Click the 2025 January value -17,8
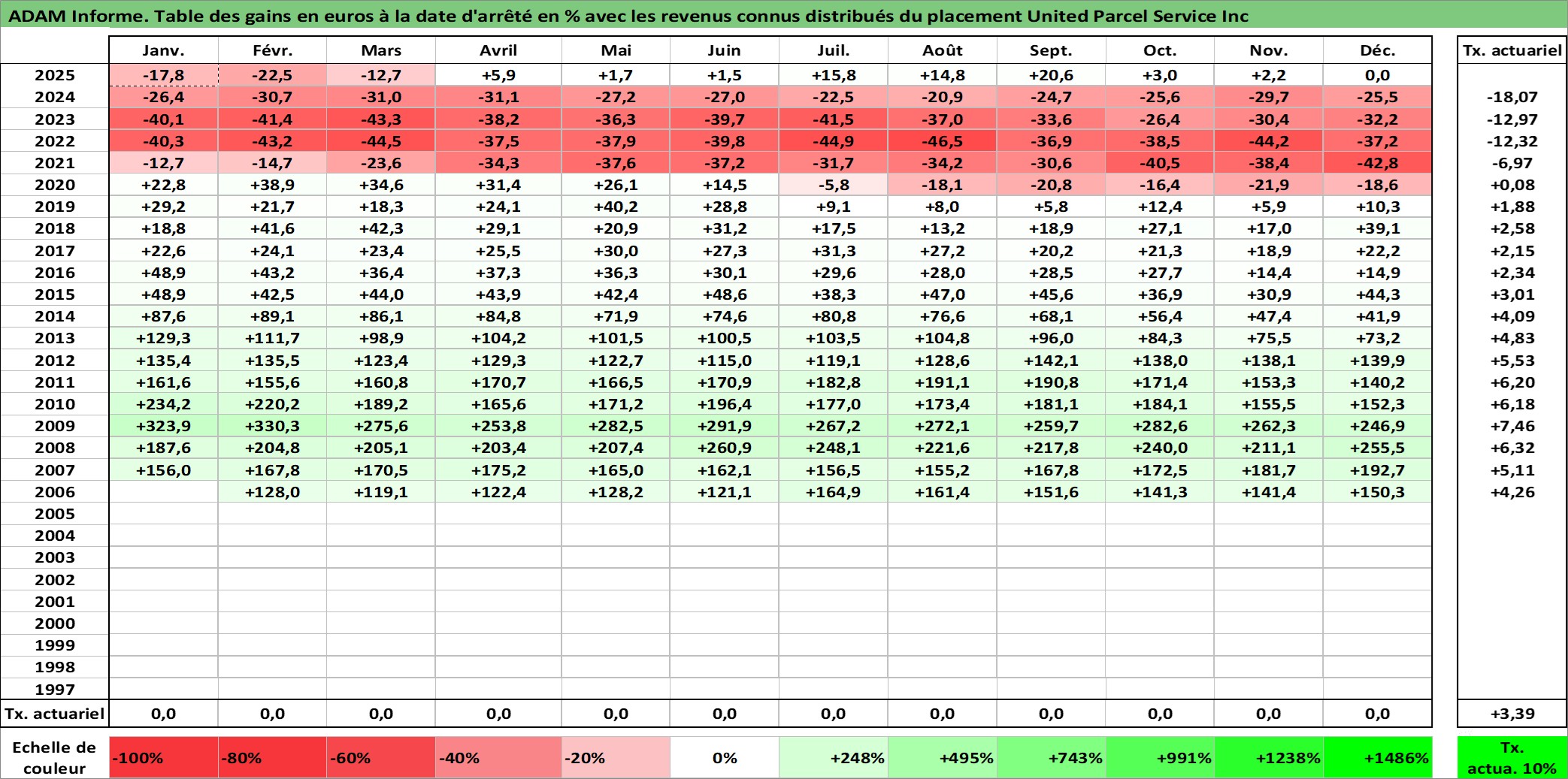This screenshot has height=779, width=1568. coord(164,75)
